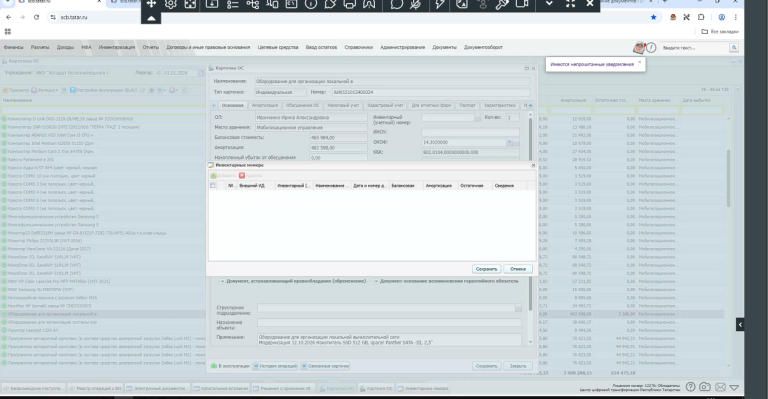This screenshot has width=768, height=399.
Task: Focus the Введите текст search field
Action: coord(694,47)
